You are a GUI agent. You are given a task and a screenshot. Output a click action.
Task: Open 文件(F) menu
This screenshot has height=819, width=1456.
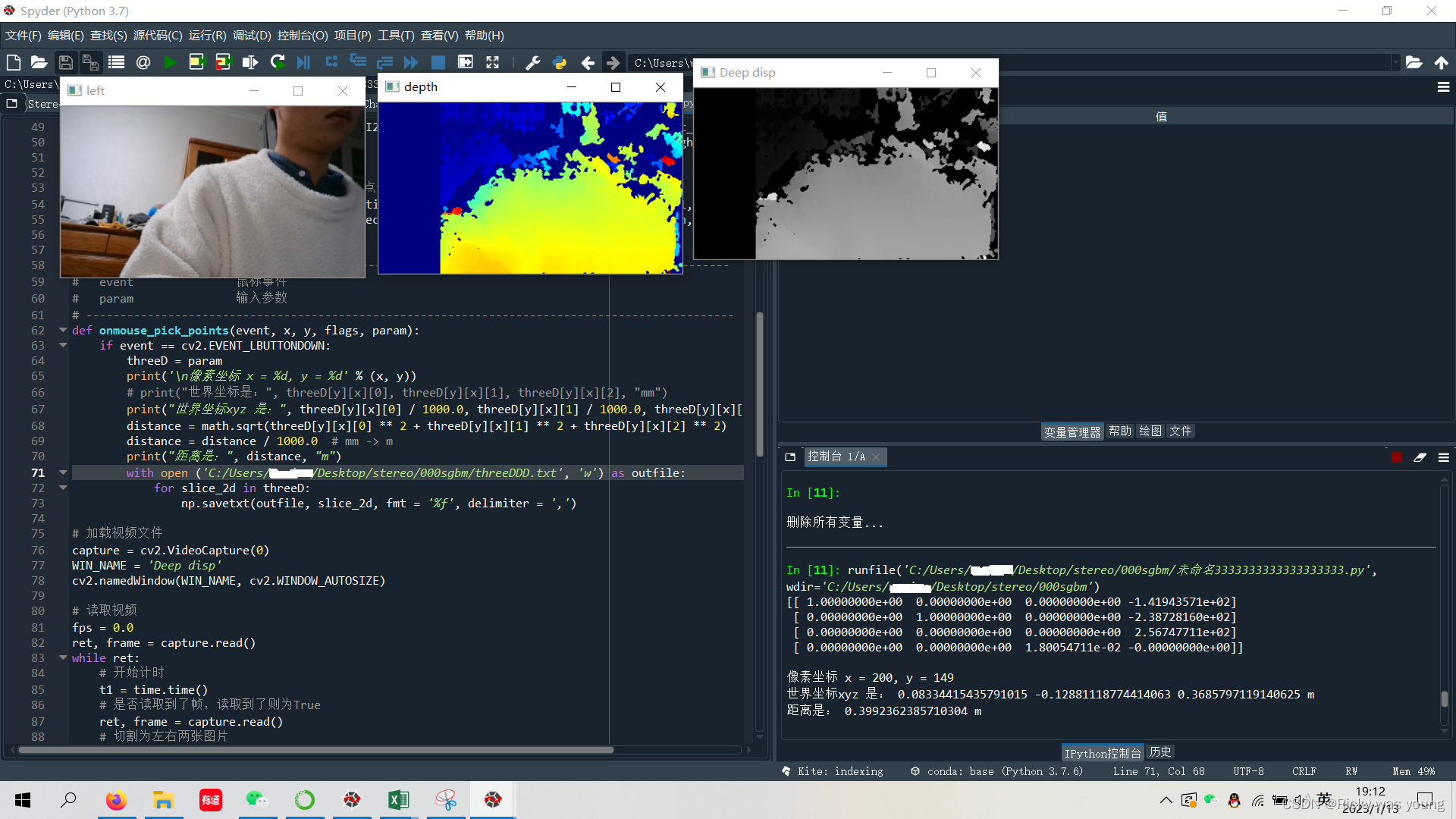[x=23, y=36]
